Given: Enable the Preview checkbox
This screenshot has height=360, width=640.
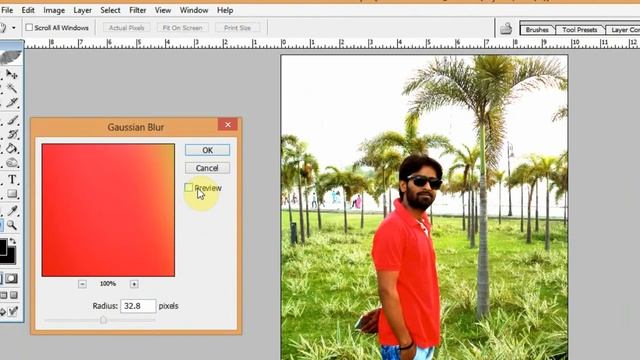Looking at the screenshot, I should pos(189,187).
